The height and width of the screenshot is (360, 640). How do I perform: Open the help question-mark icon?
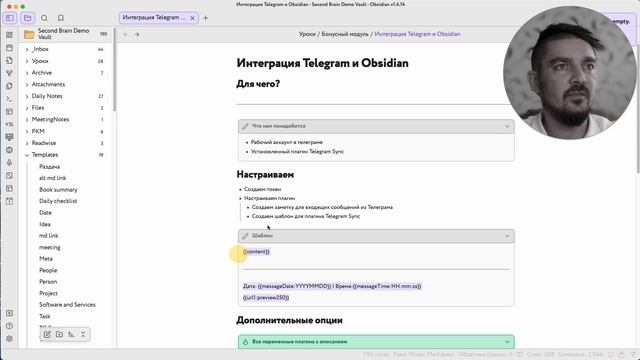[9, 326]
